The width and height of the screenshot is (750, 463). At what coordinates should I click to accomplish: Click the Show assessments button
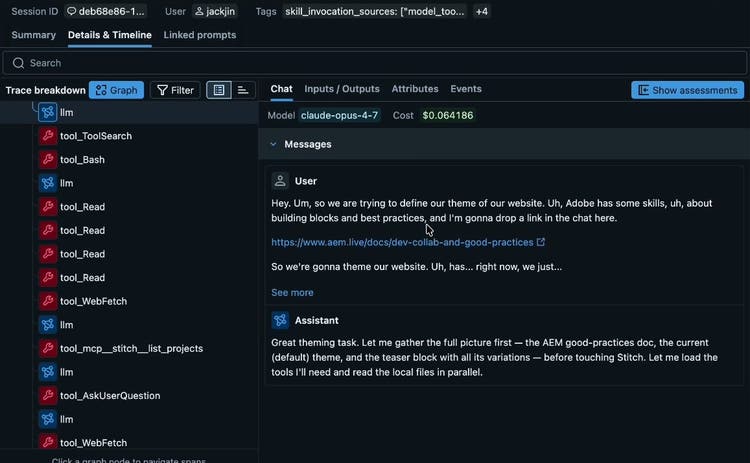point(687,90)
